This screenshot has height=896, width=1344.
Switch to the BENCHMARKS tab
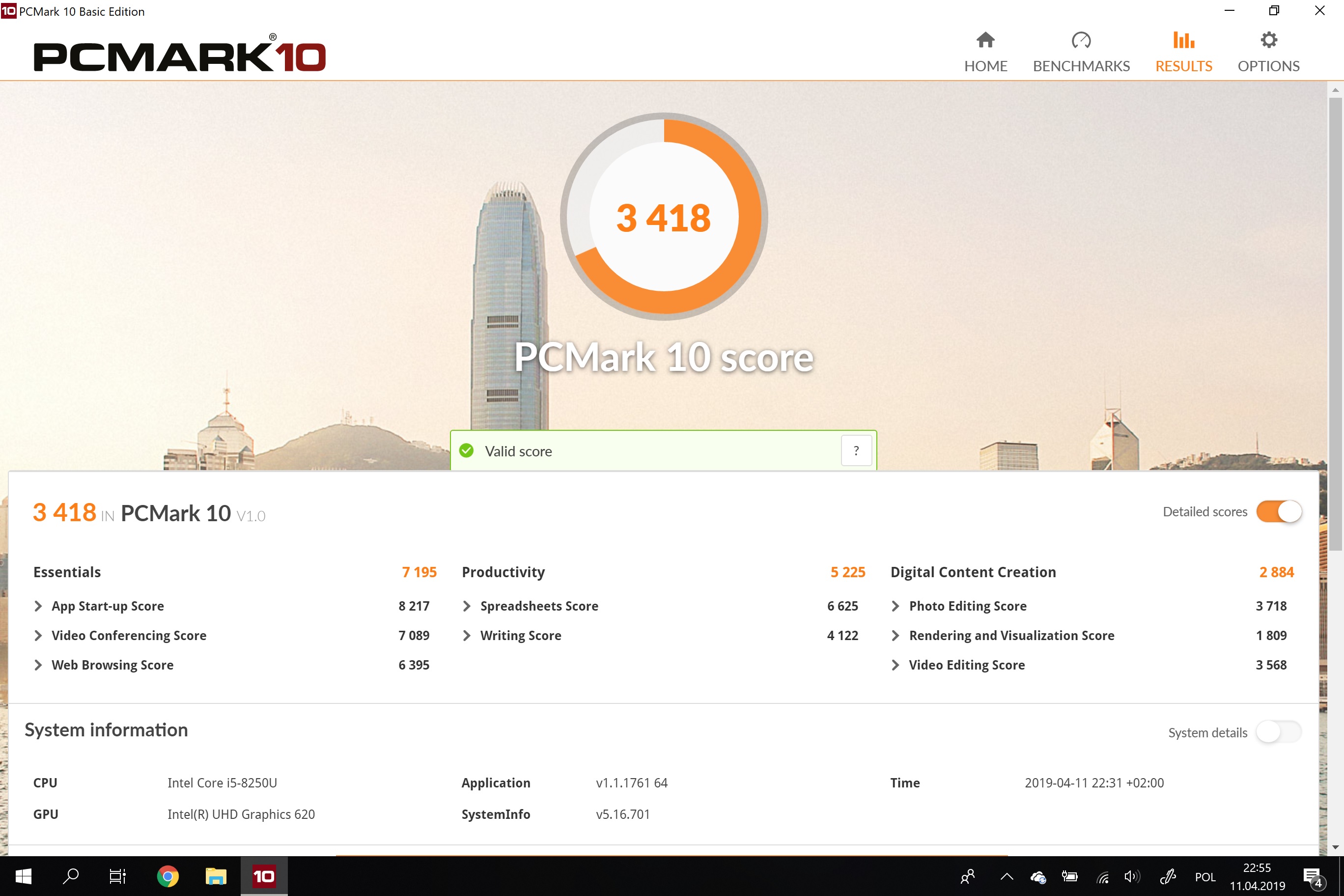pos(1081,66)
